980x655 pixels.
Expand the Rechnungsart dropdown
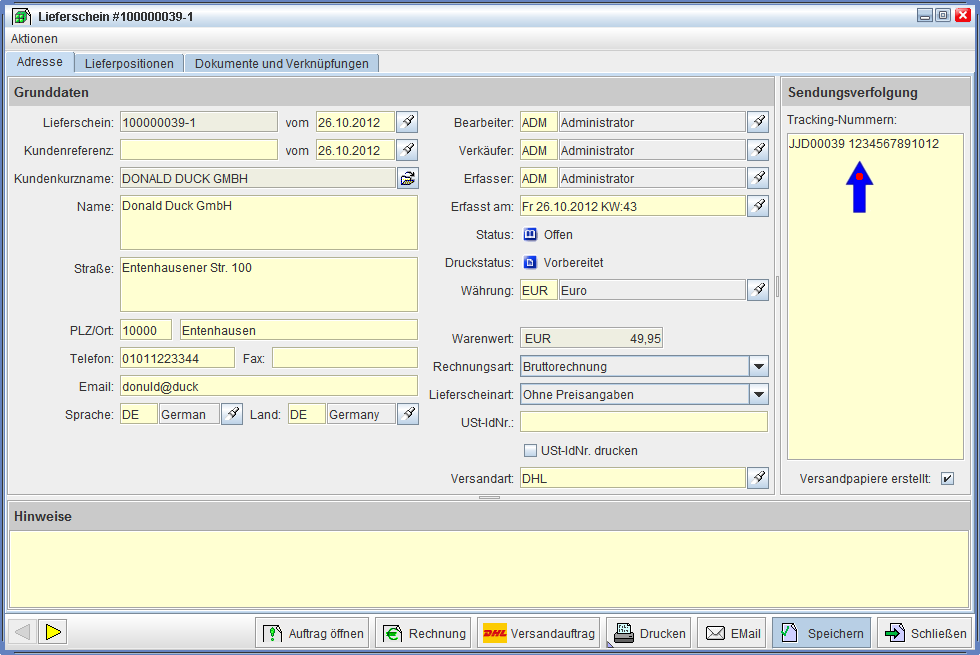(x=758, y=366)
